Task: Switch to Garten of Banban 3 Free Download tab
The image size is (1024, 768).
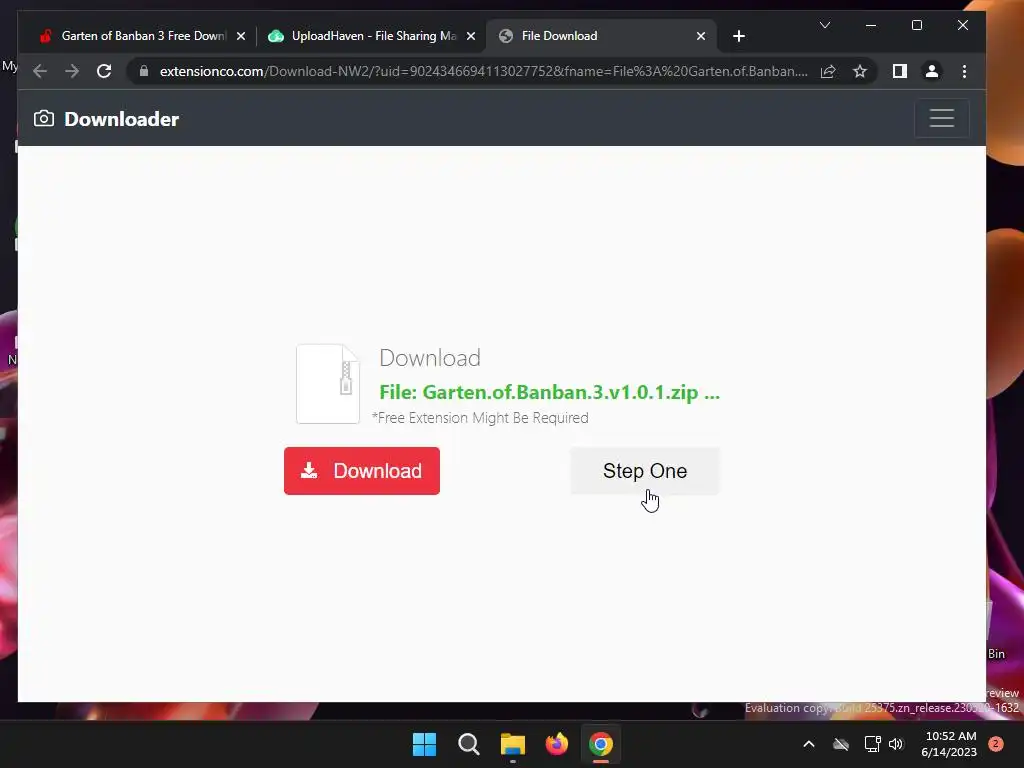Action: click(133, 36)
